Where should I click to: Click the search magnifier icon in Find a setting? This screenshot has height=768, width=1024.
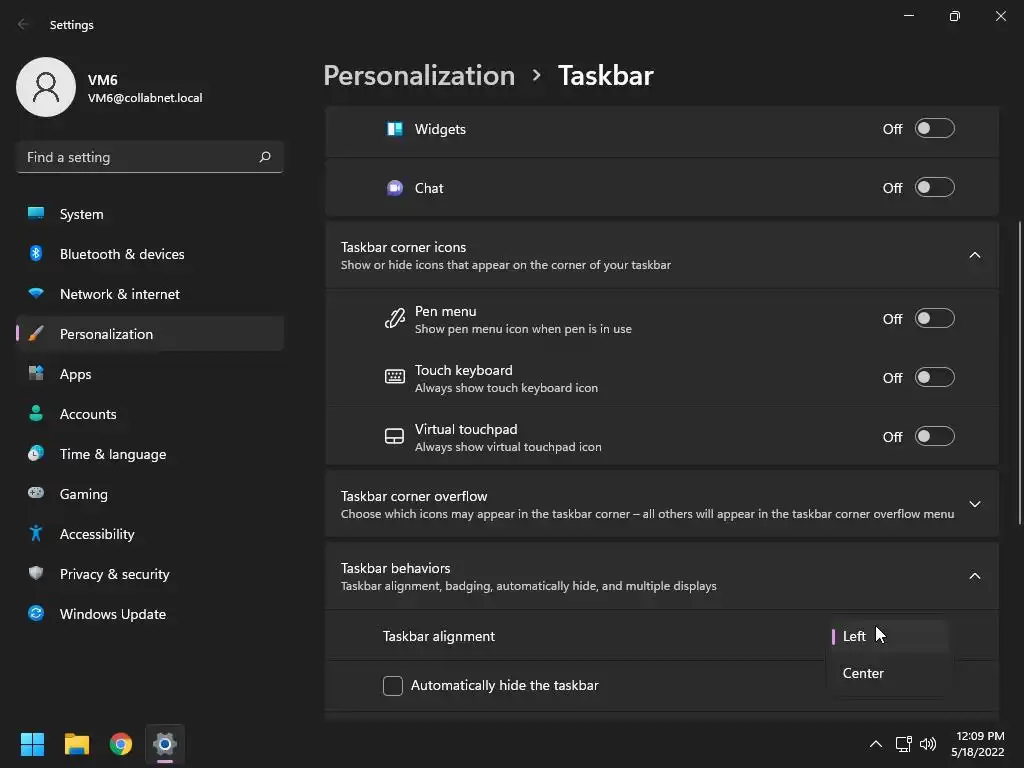(x=265, y=157)
